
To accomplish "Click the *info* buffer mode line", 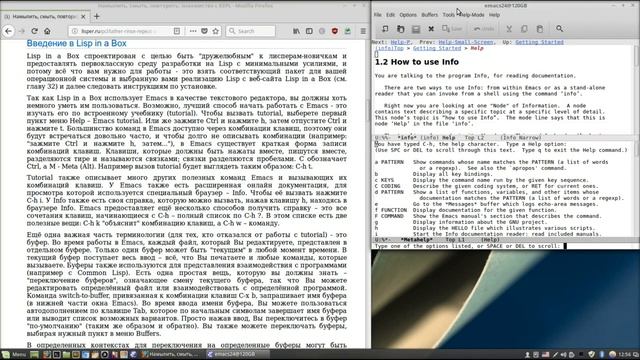I will click(x=503, y=138).
